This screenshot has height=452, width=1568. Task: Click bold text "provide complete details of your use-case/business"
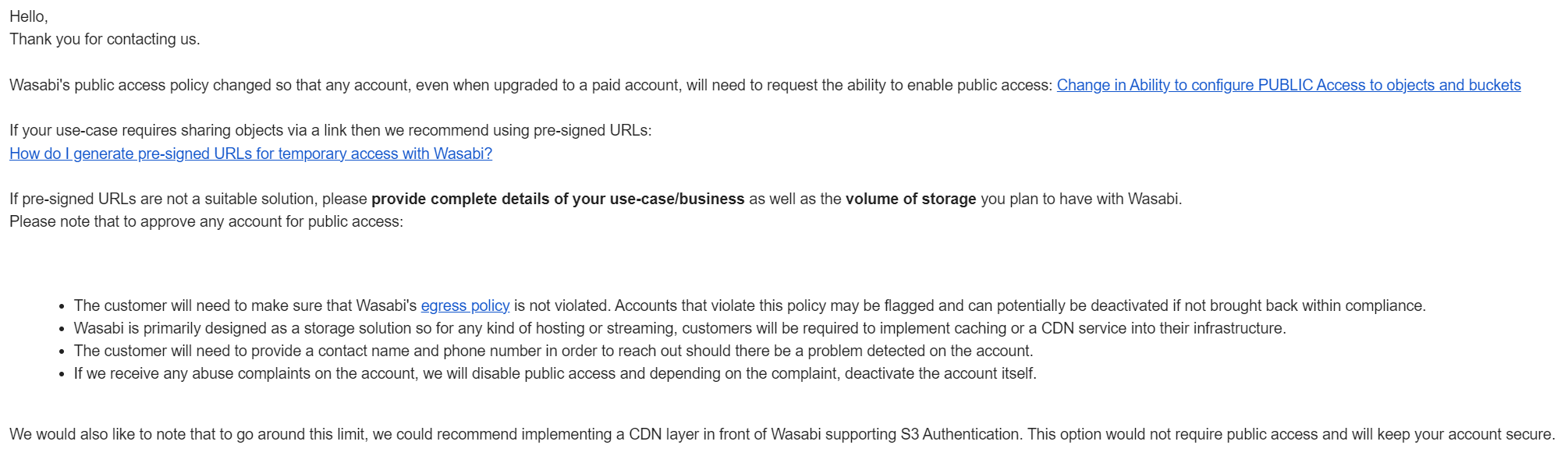pos(558,199)
